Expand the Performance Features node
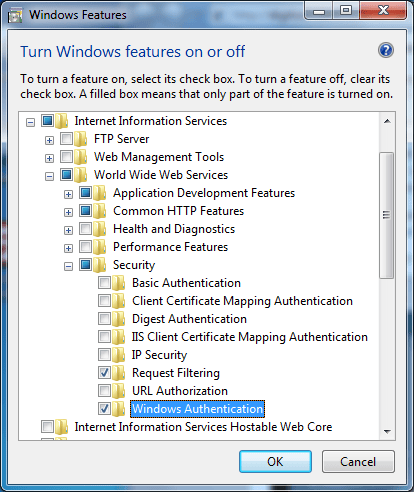Image resolution: width=414 pixels, height=492 pixels. coord(68,248)
